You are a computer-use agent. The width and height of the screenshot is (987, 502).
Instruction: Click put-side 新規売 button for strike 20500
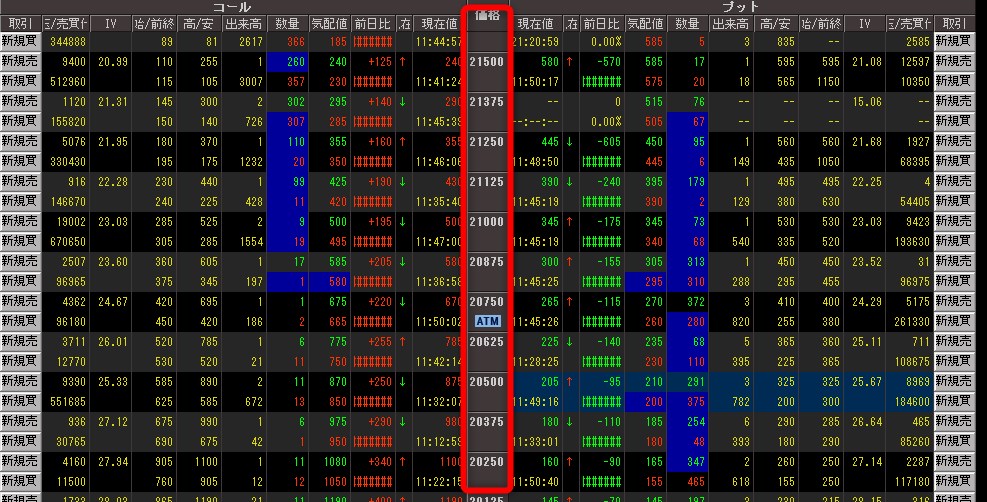(954, 381)
